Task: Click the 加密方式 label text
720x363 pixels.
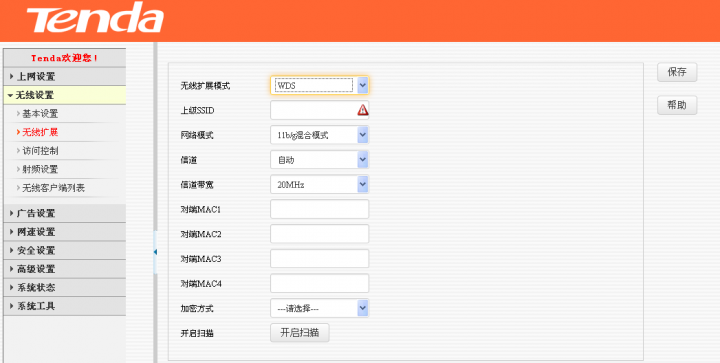Action: coord(197,309)
